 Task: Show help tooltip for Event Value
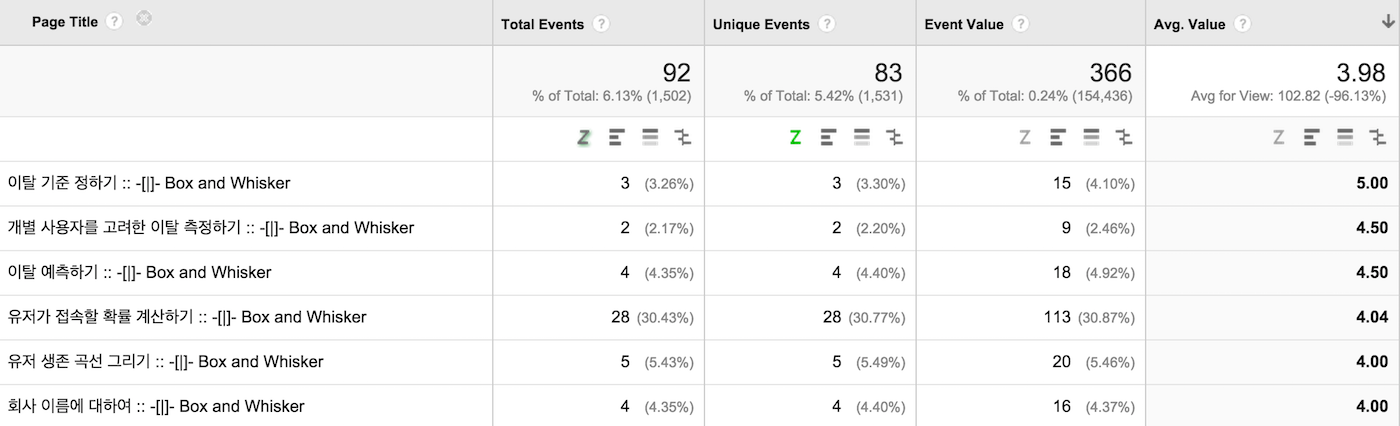(1021, 24)
